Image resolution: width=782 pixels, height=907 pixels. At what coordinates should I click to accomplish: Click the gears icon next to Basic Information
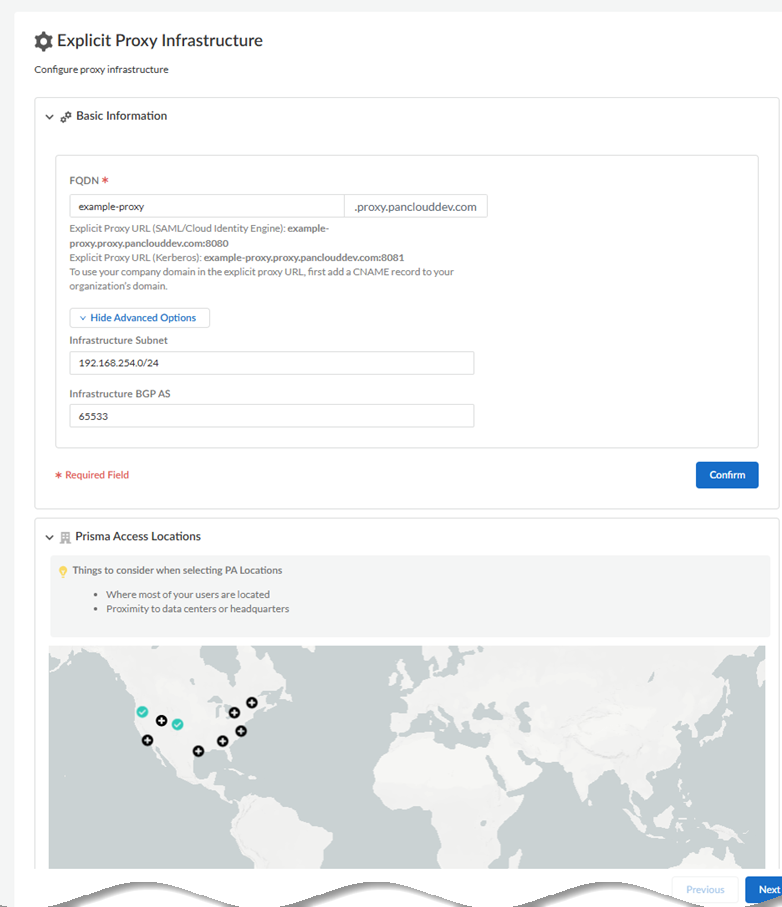(65, 116)
